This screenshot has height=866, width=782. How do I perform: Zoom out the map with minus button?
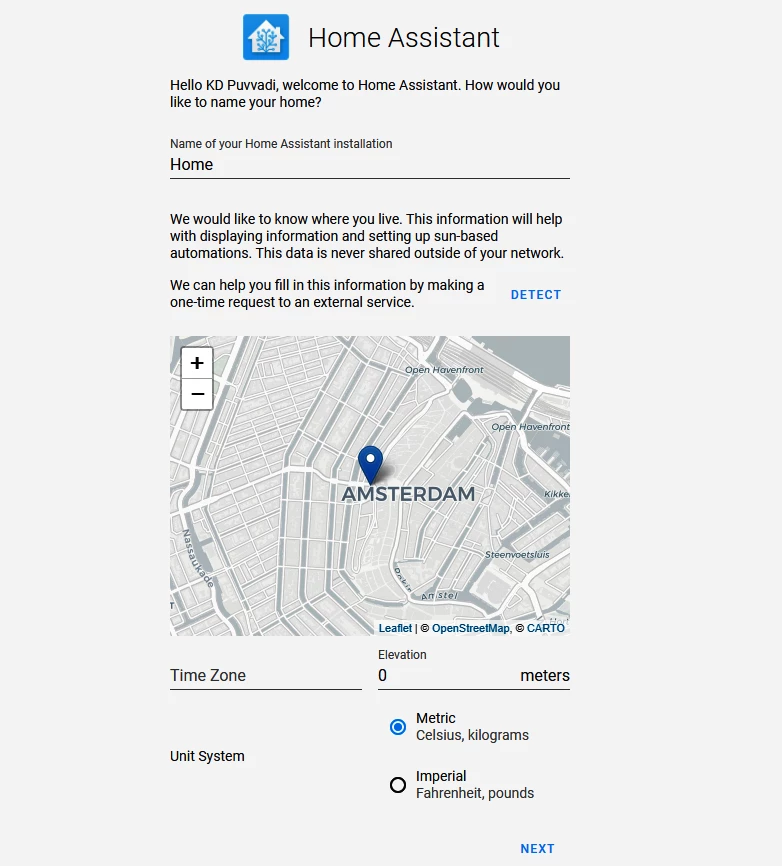197,394
